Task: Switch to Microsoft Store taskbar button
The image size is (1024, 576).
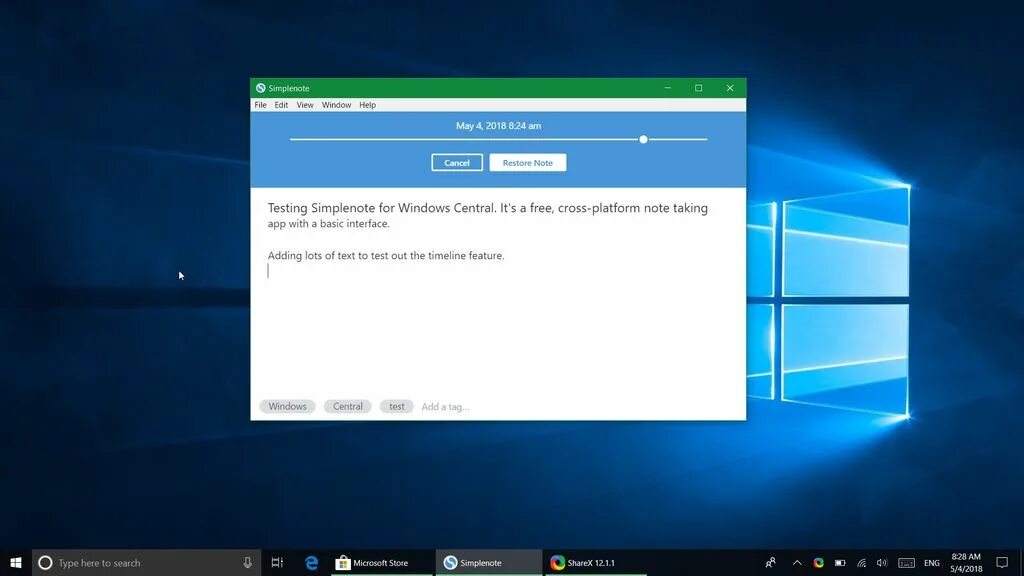Action: [x=380, y=562]
